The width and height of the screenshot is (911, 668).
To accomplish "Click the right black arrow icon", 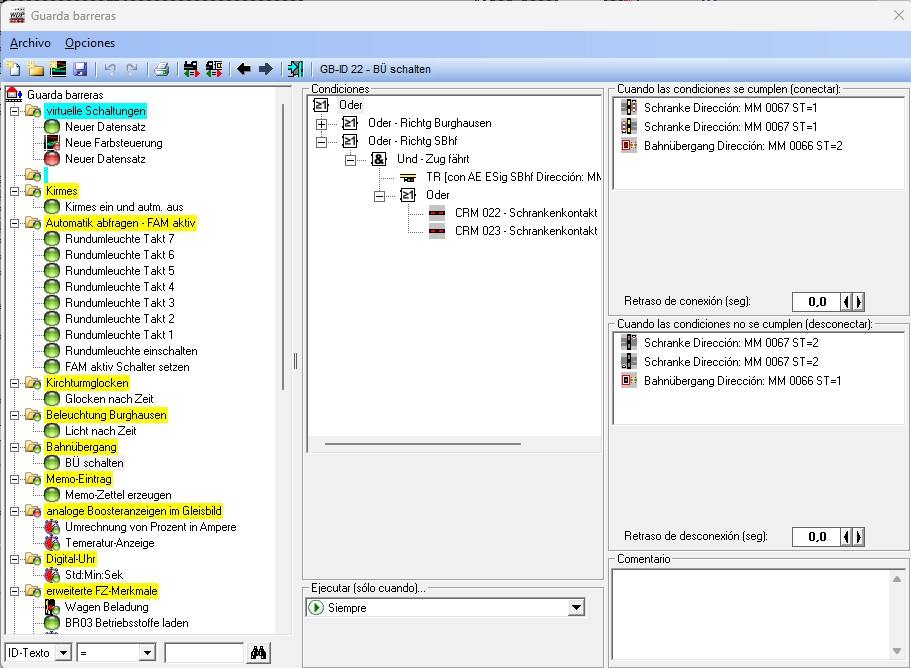I will (265, 69).
